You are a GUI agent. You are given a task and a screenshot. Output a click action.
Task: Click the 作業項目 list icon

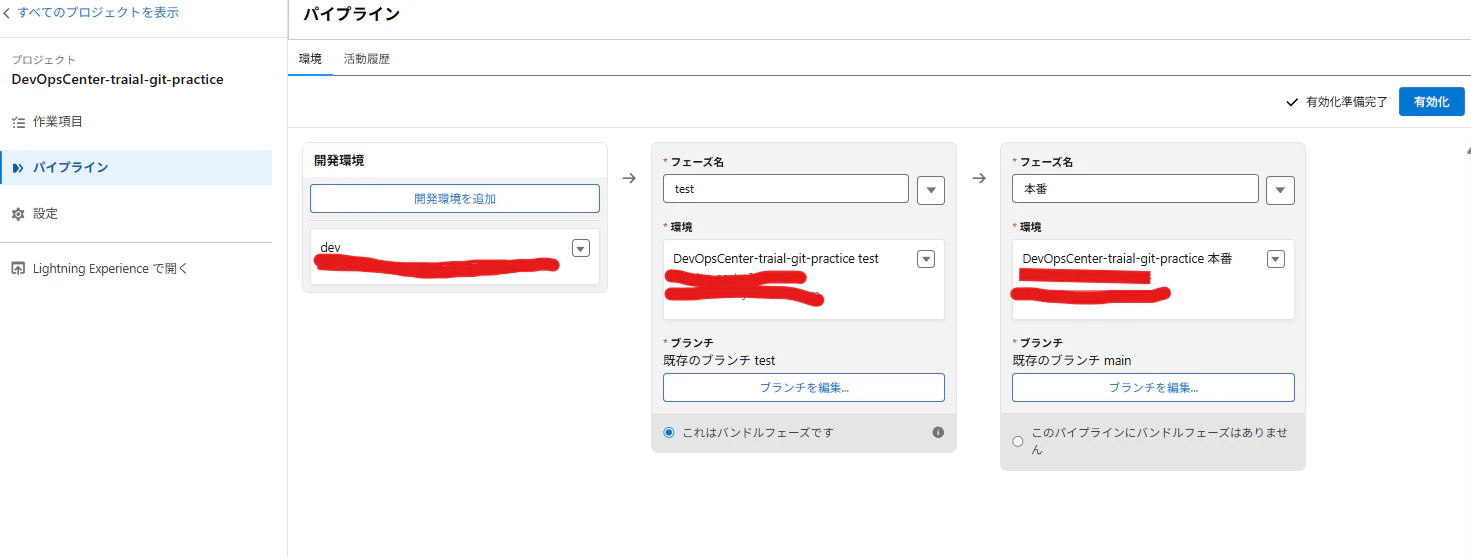(18, 122)
